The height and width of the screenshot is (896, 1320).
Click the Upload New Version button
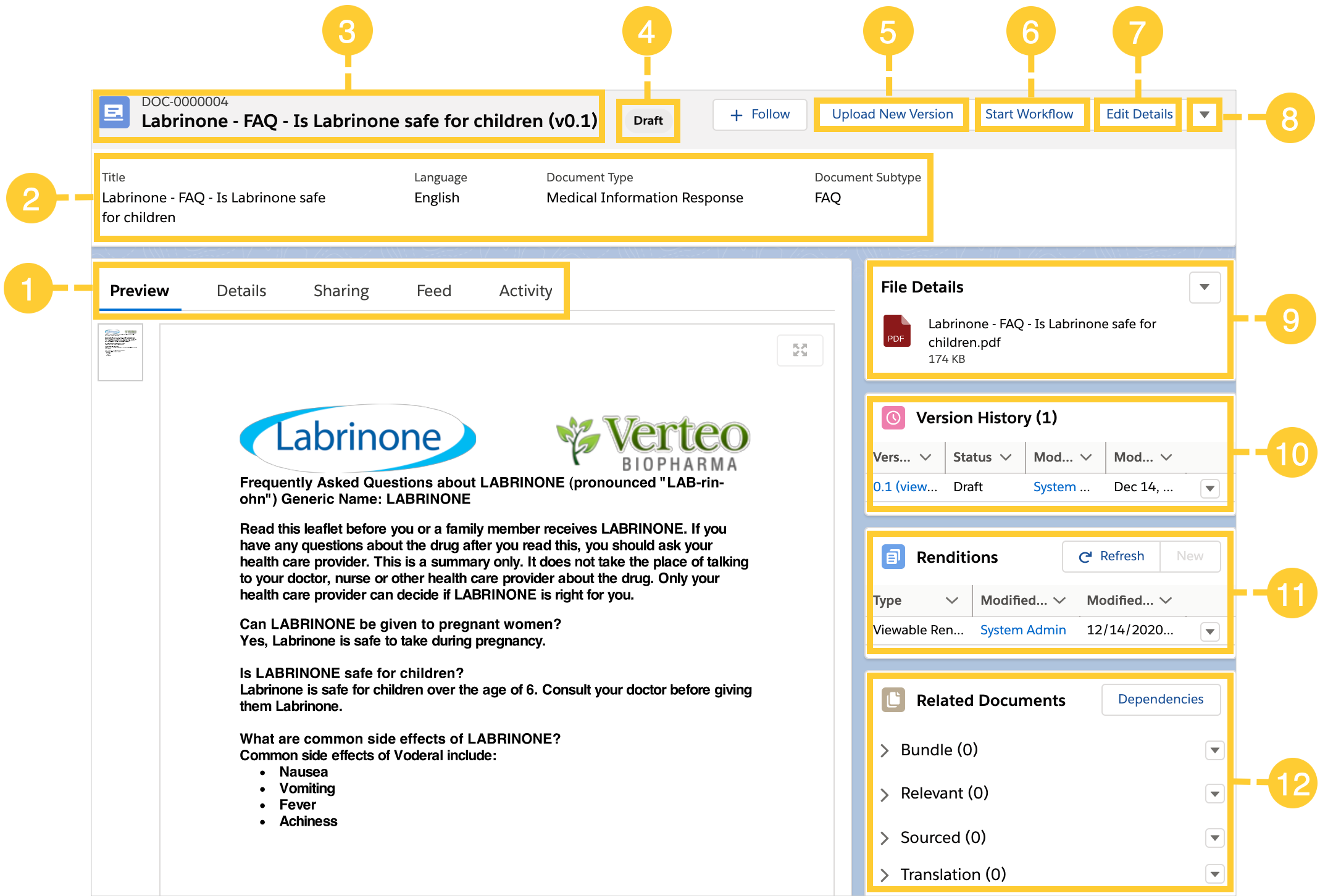pyautogui.click(x=892, y=114)
